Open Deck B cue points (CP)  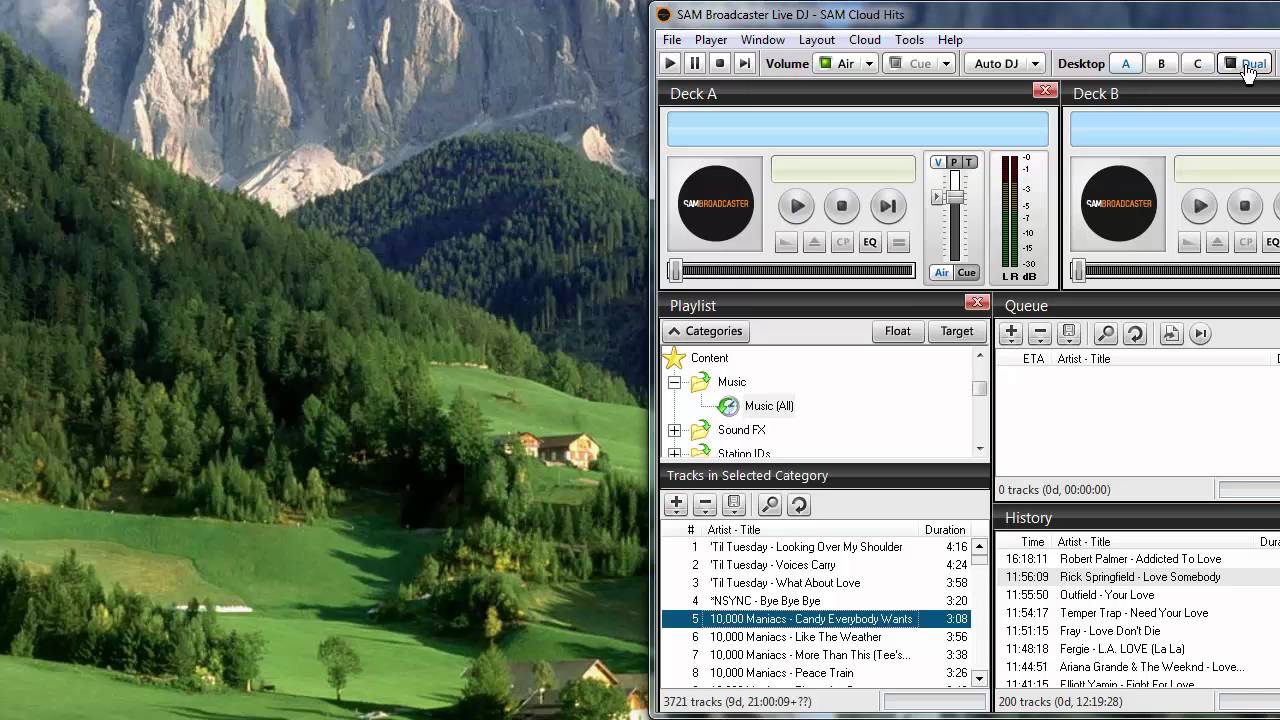[x=1245, y=242]
